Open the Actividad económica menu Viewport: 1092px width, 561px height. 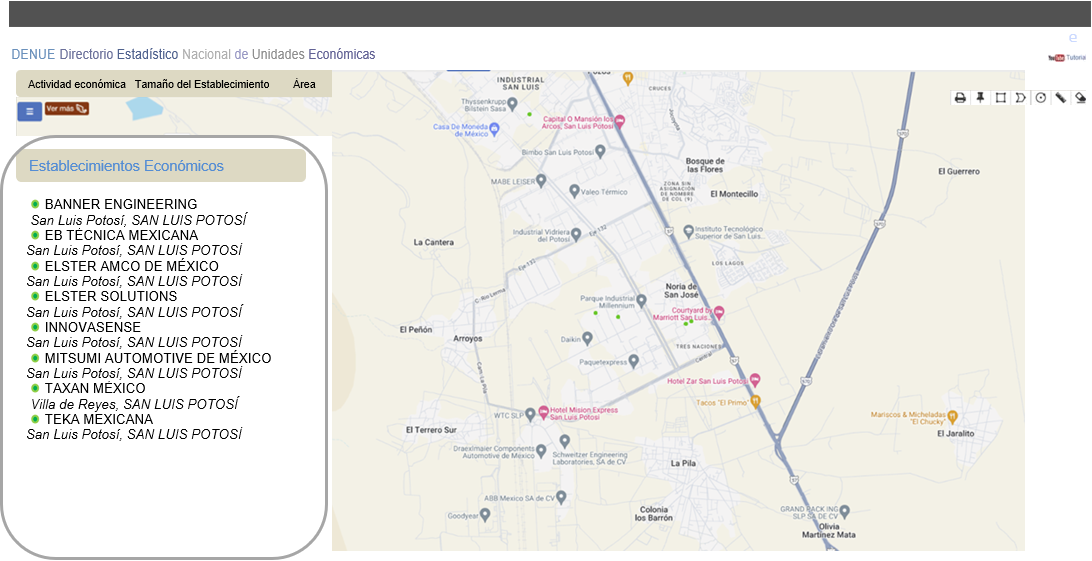click(77, 84)
